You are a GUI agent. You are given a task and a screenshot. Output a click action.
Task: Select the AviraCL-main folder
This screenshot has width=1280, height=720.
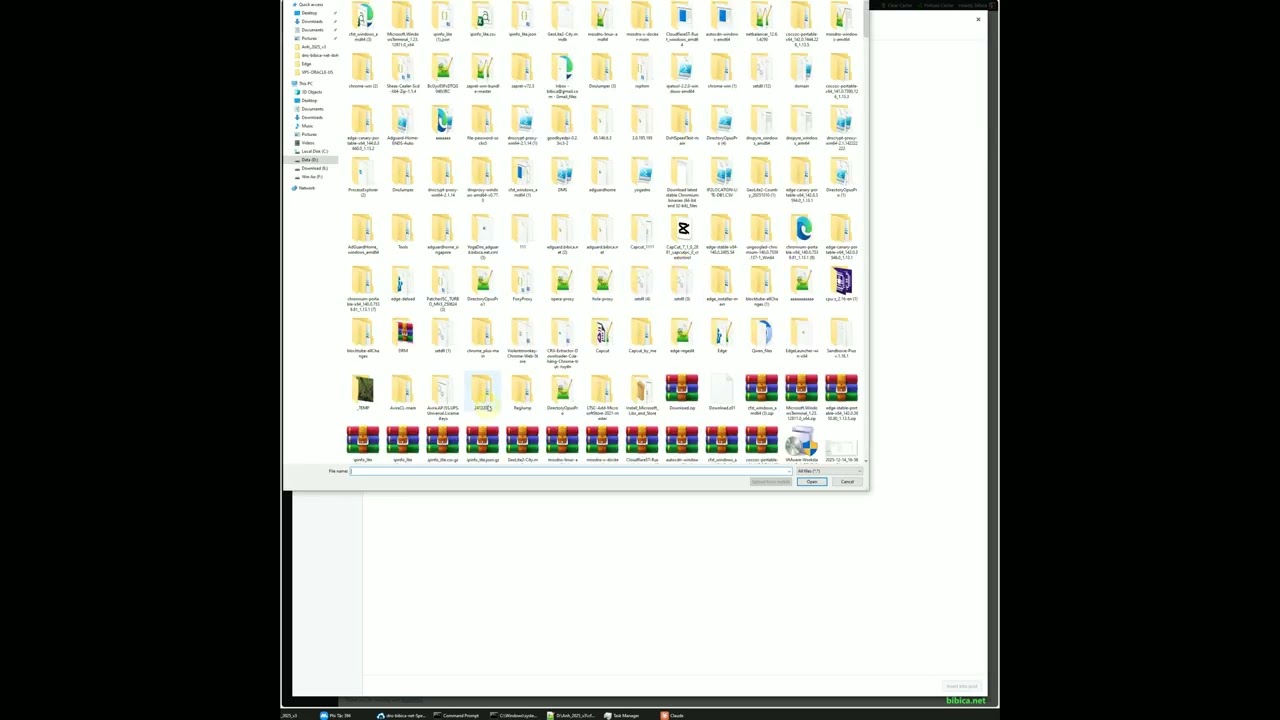[x=403, y=392]
